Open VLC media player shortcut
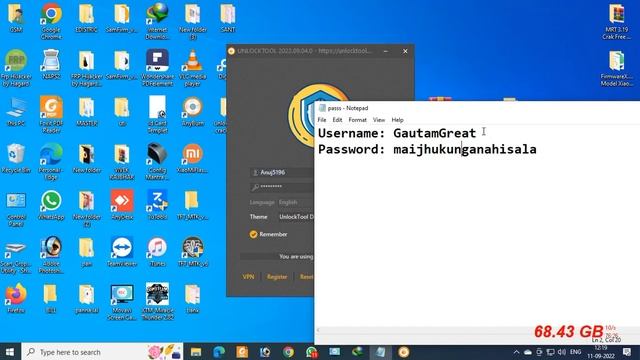 pyautogui.click(x=193, y=68)
